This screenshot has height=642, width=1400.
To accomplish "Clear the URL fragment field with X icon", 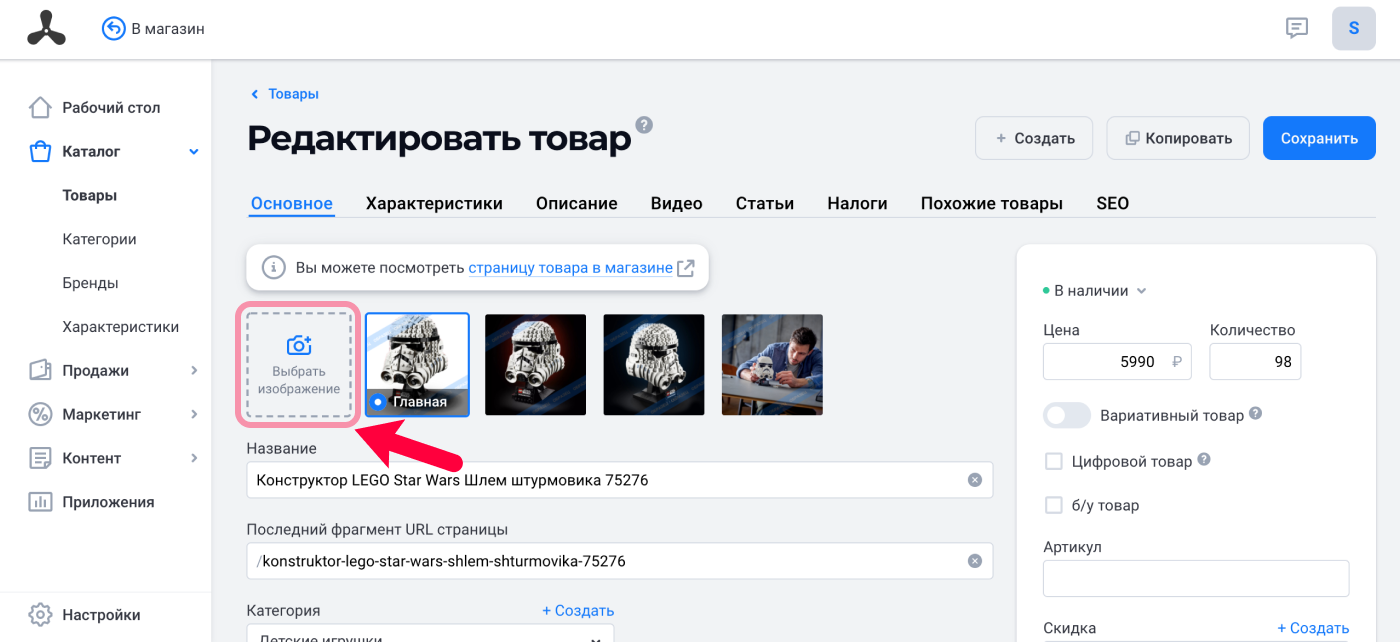I will point(975,561).
